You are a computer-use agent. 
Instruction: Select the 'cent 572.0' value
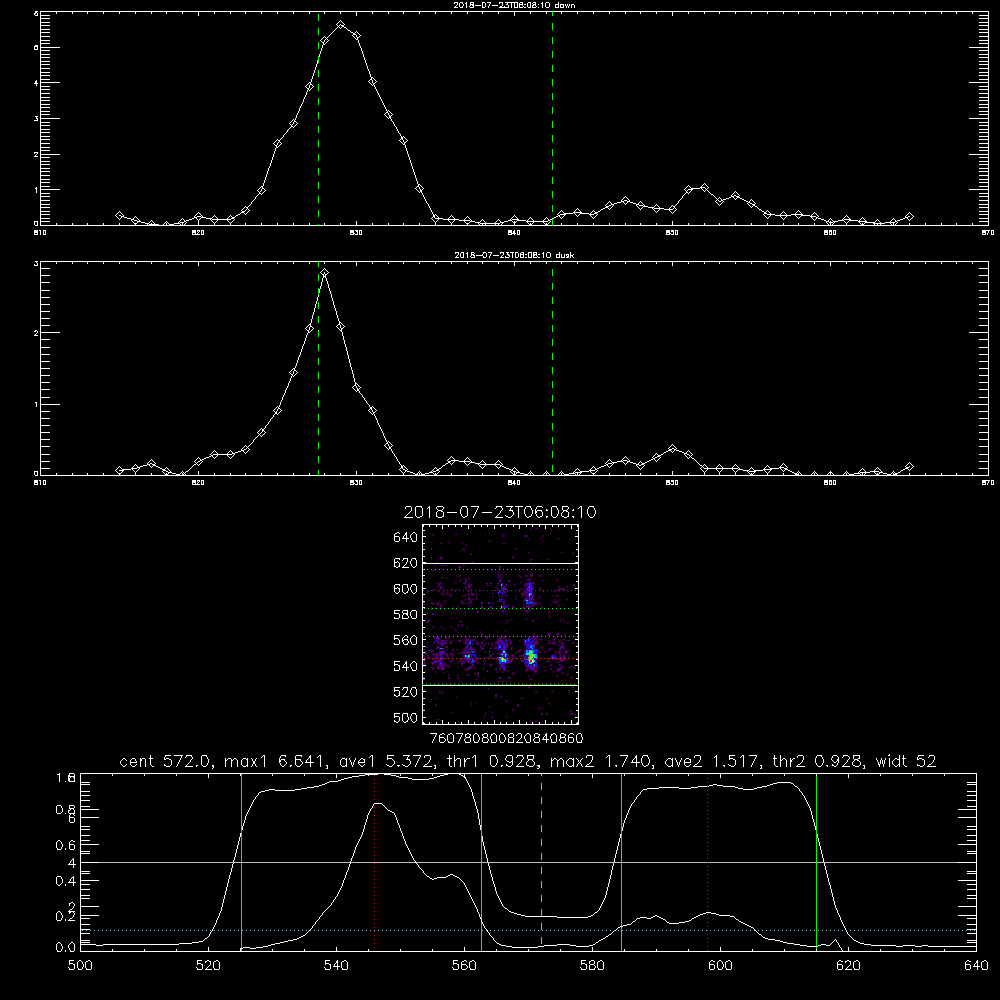[x=166, y=761]
